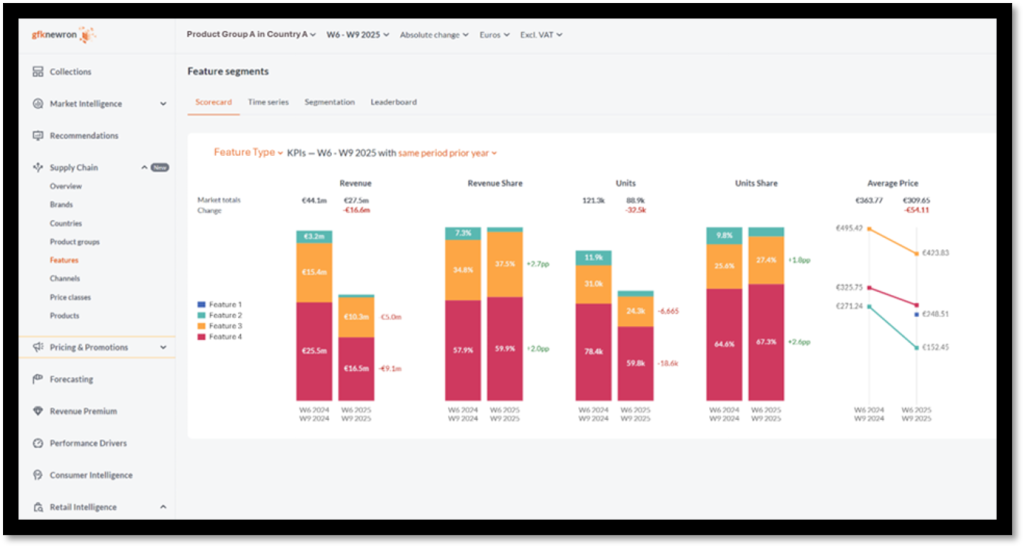Click the Revenue Premium diamond icon
The height and width of the screenshot is (547, 1024).
click(38, 411)
